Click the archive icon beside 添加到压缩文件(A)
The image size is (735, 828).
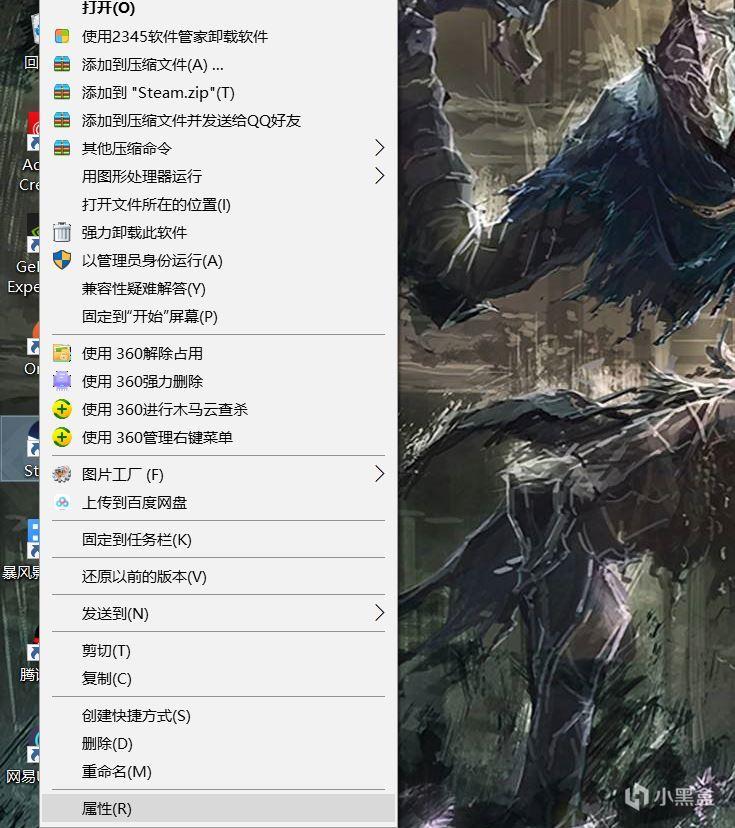[x=62, y=64]
